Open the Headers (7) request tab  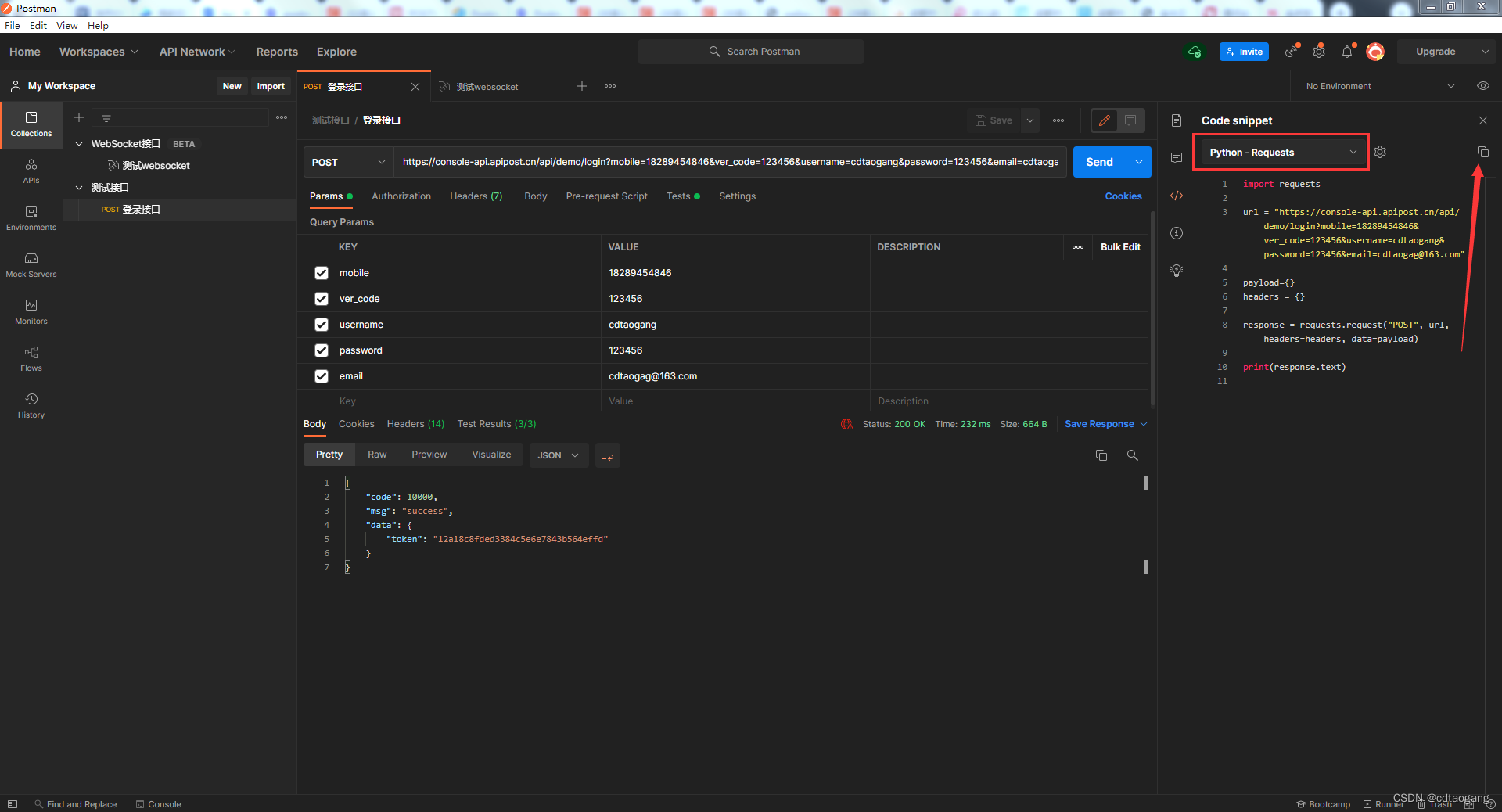coord(476,196)
